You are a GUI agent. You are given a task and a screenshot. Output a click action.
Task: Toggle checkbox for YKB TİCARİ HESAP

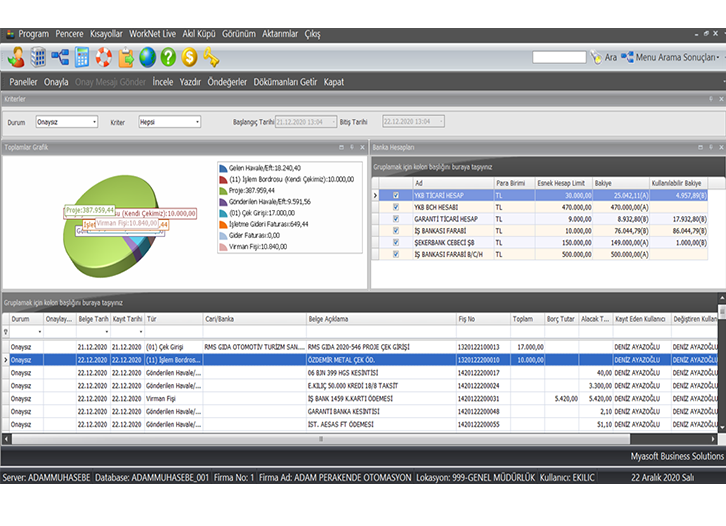click(x=396, y=195)
